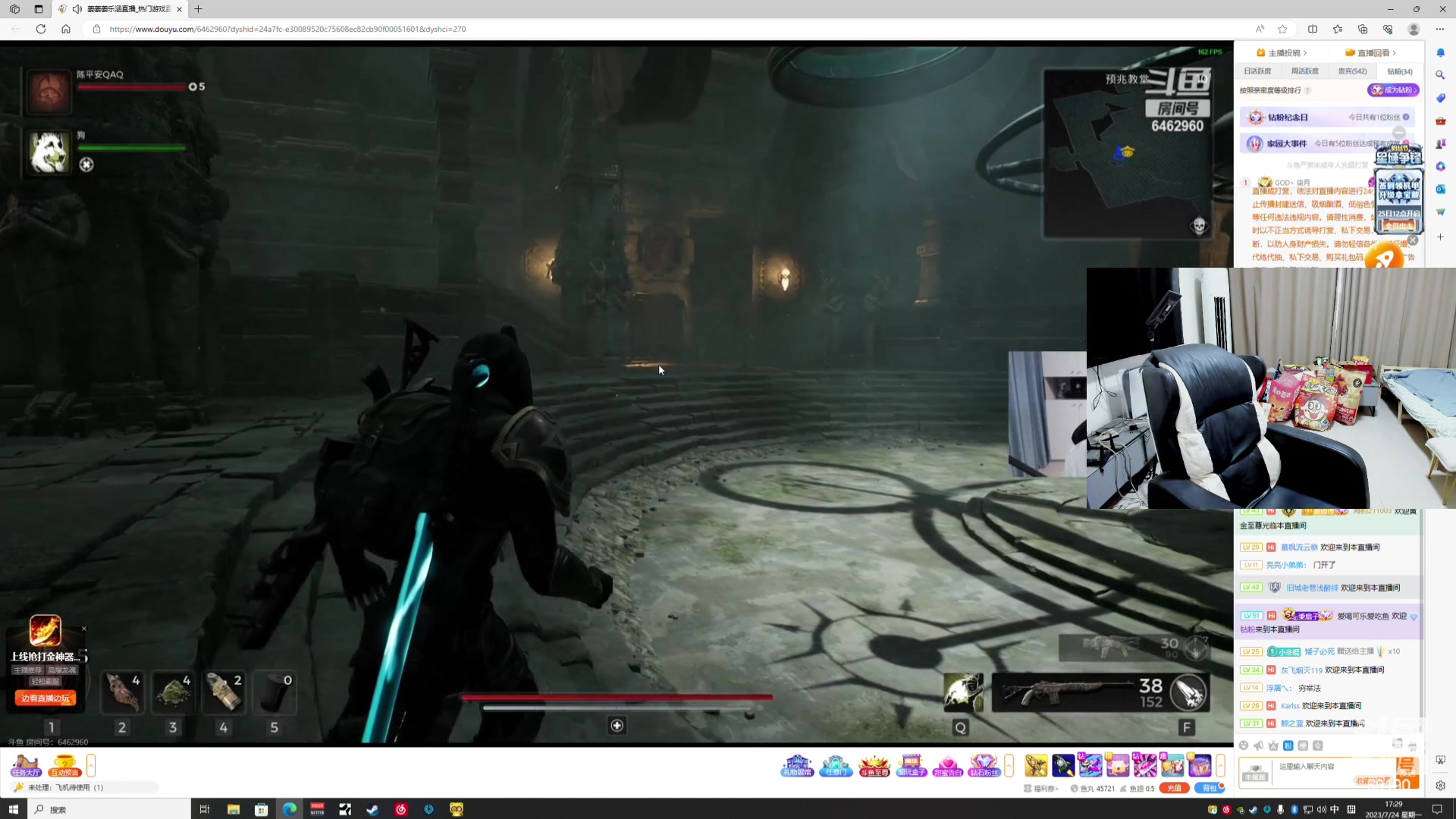Open Edge sidebar shopping tag icon
Image resolution: width=1456 pixels, height=819 pixels.
pos(1440,98)
